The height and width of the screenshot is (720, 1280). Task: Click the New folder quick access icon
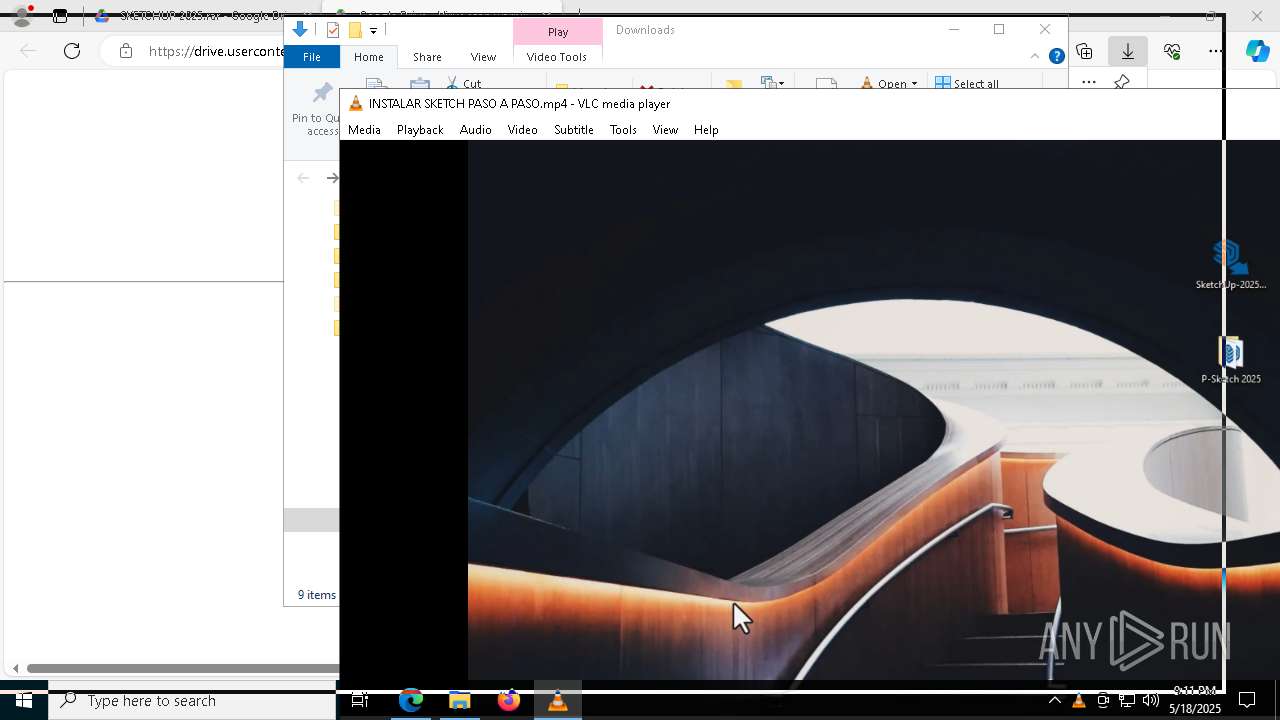point(354,30)
